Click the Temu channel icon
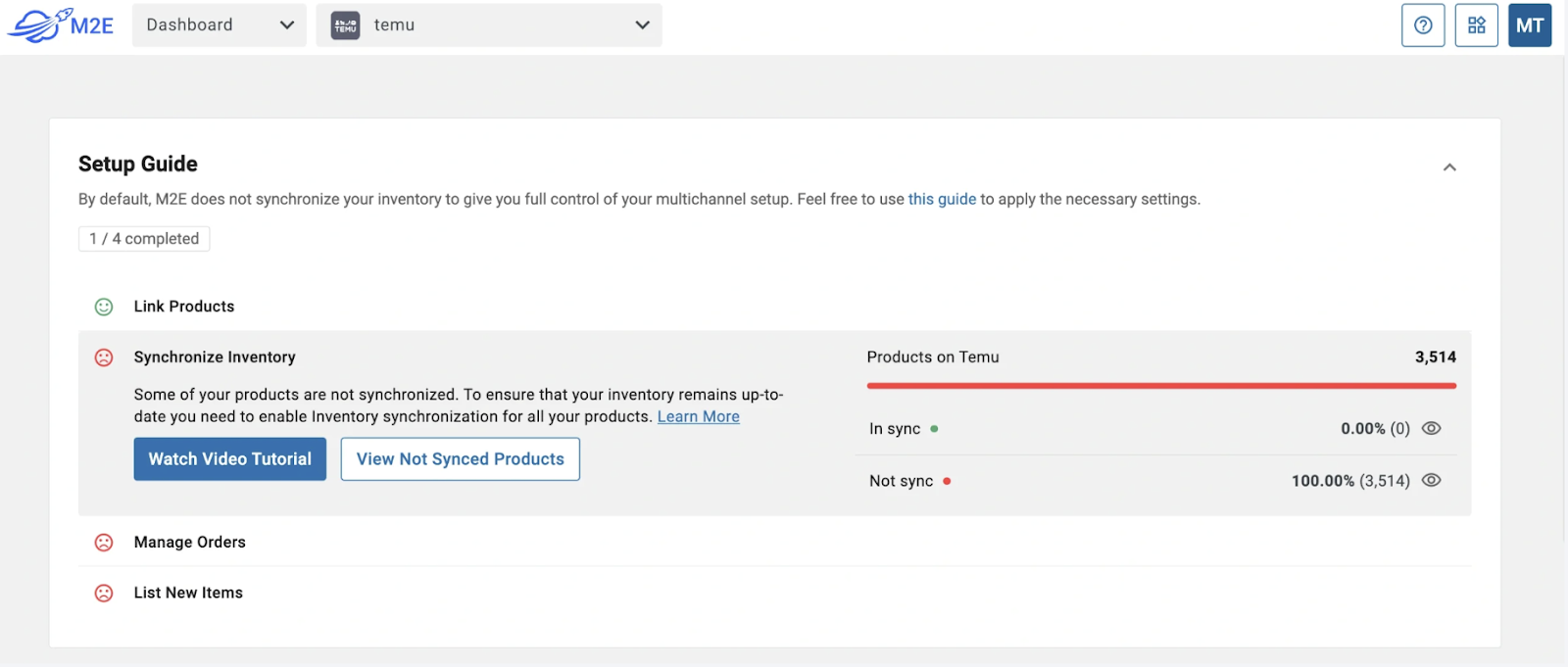Screen dimensions: 1568x667 345,25
